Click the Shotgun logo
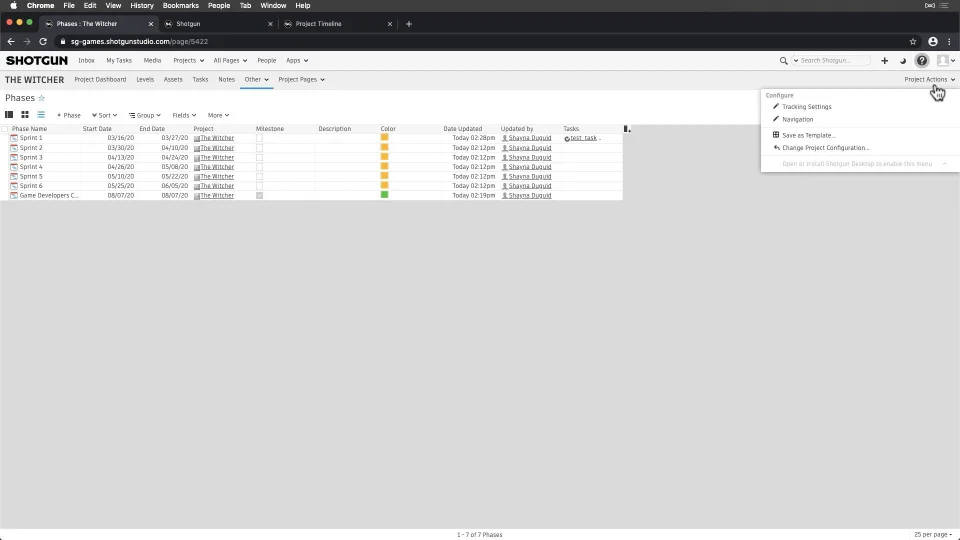 [x=37, y=61]
